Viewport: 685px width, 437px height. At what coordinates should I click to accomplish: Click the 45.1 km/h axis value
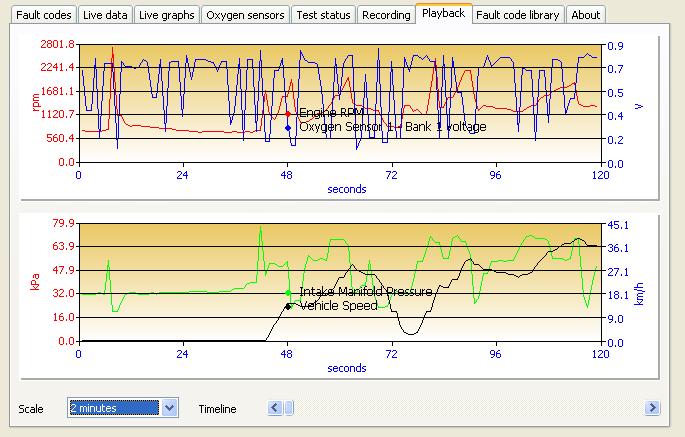[x=618, y=225]
